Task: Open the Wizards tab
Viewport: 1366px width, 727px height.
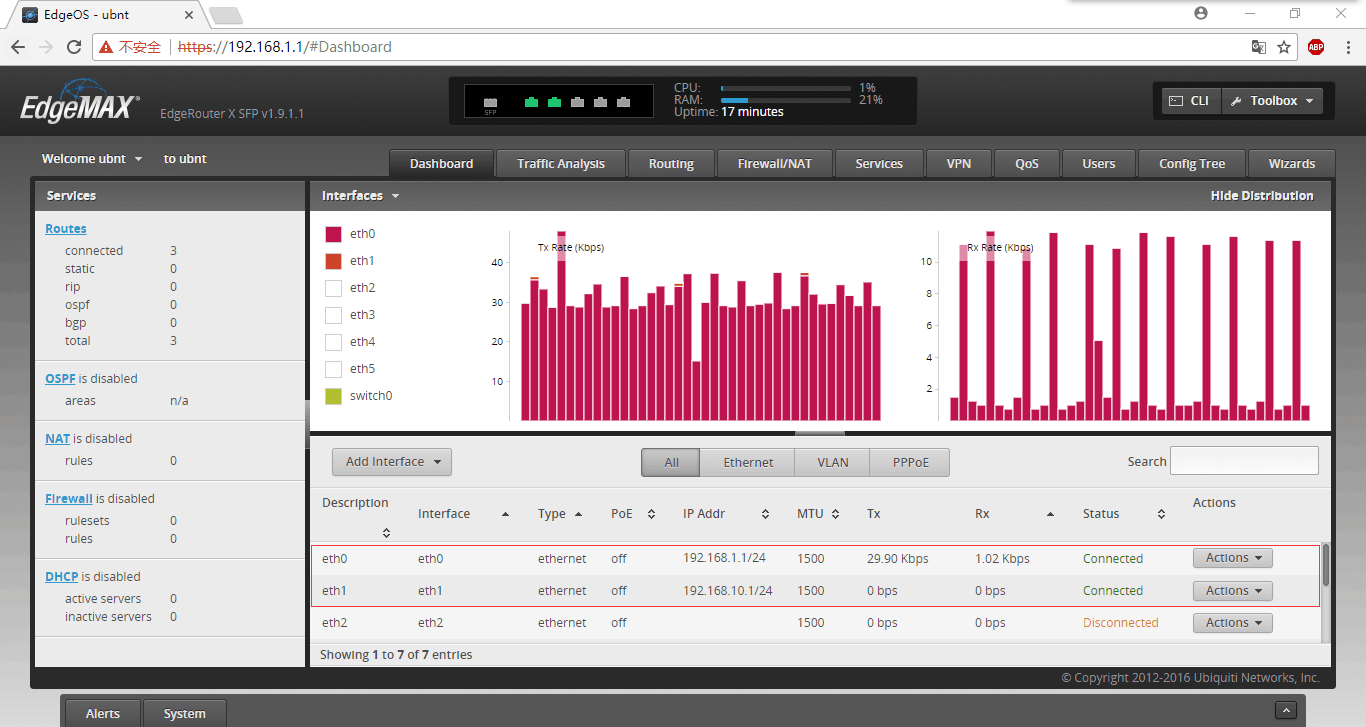Action: (1292, 164)
